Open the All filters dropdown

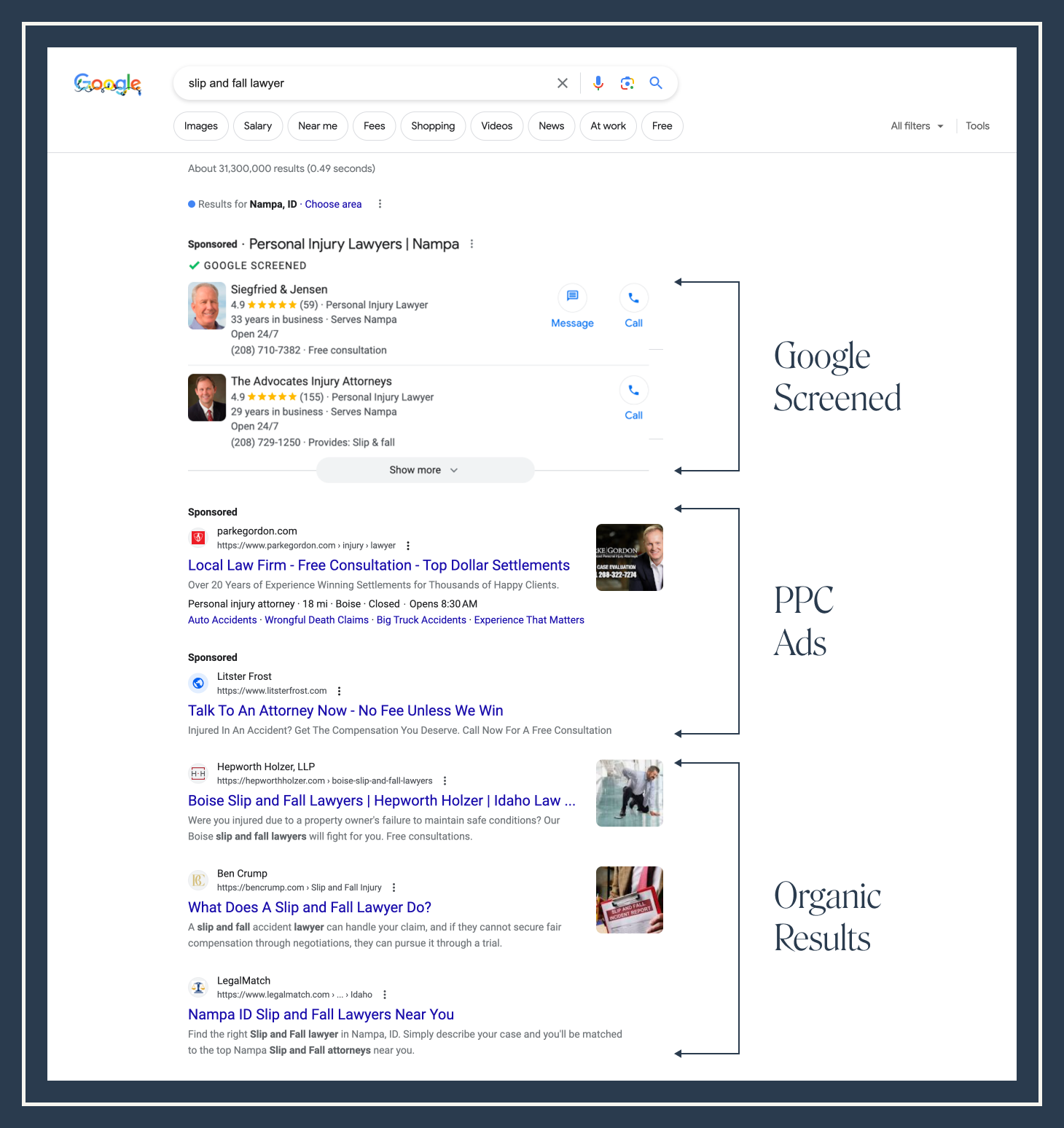pos(916,125)
